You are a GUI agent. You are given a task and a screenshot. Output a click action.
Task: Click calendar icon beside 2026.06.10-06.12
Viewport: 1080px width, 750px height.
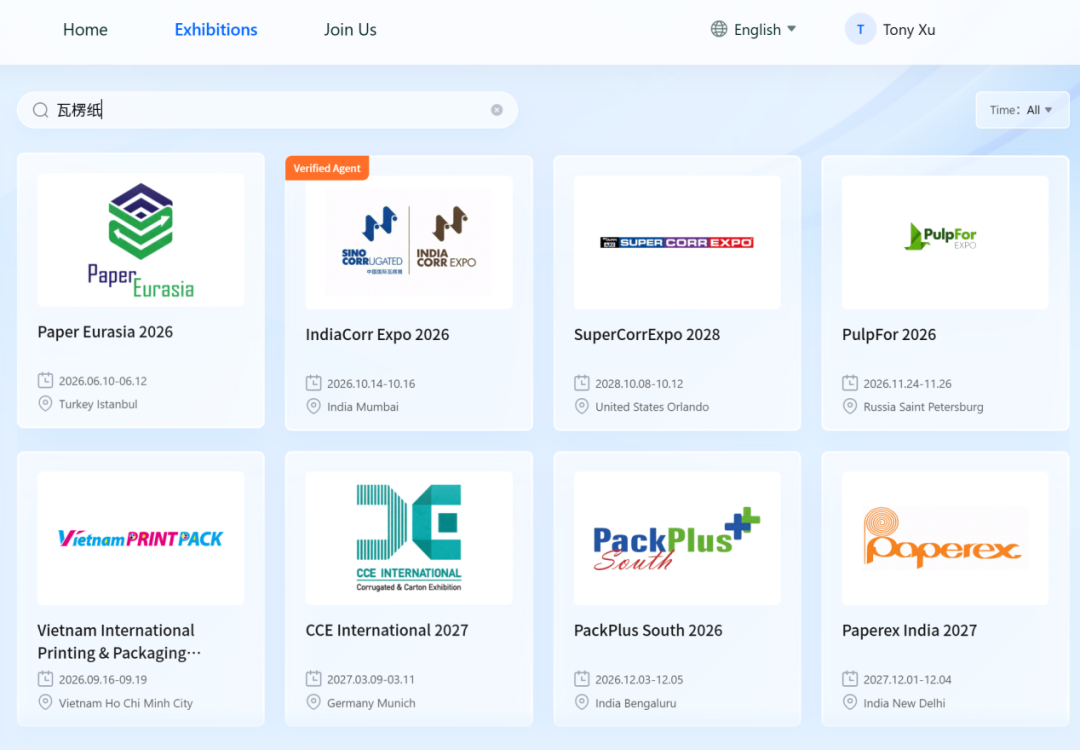(45, 380)
